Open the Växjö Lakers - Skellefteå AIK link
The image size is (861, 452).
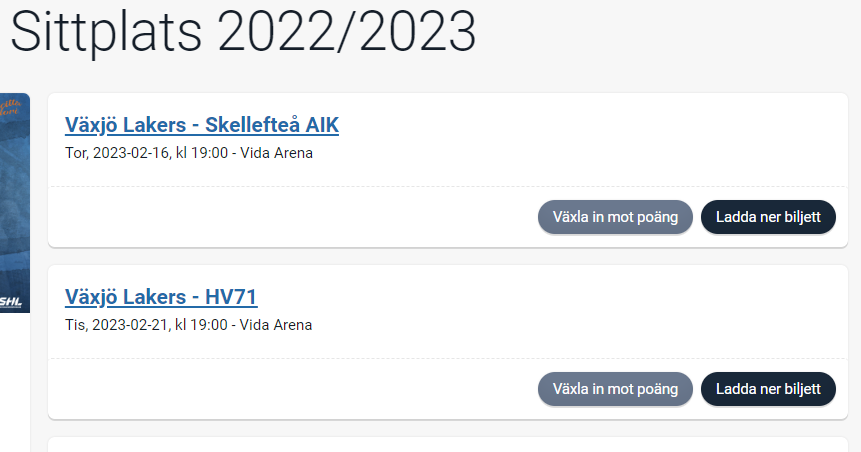click(202, 125)
